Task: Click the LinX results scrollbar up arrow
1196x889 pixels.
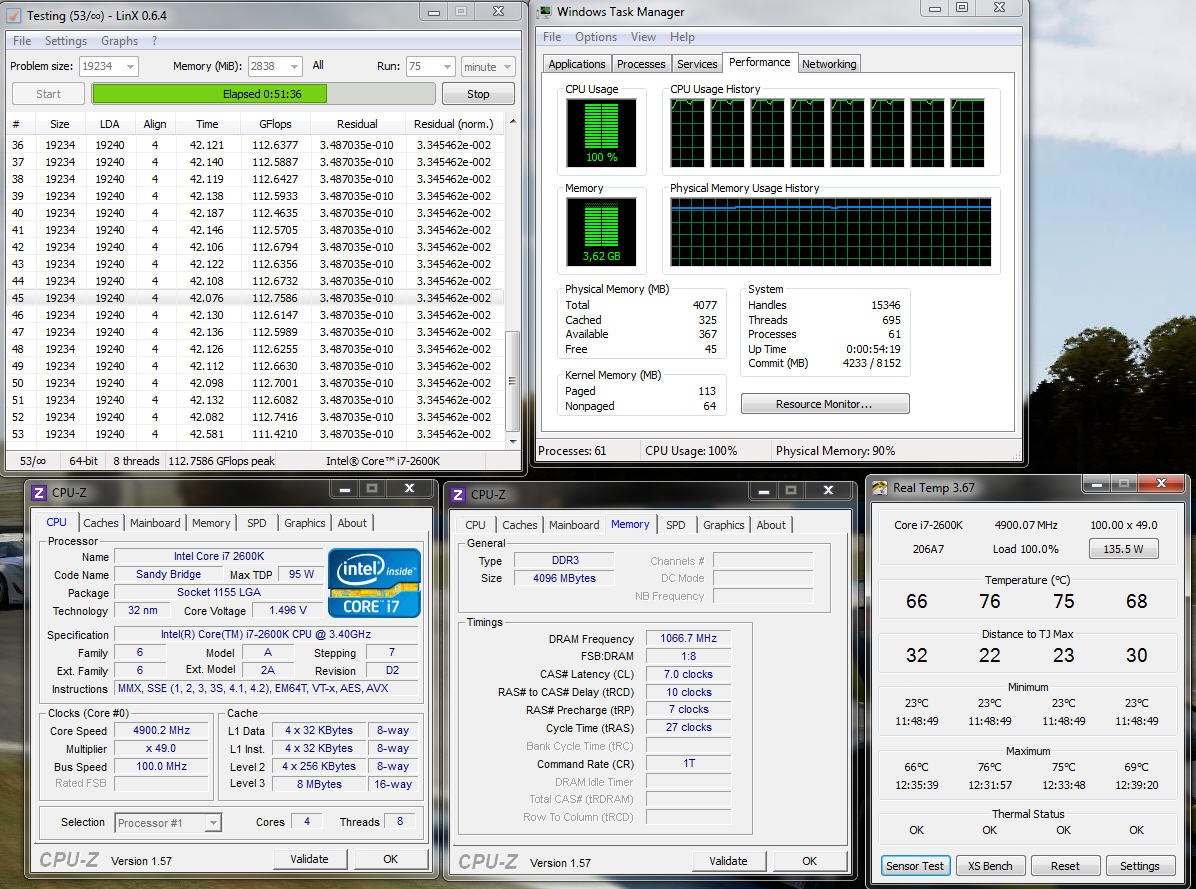Action: (x=513, y=122)
